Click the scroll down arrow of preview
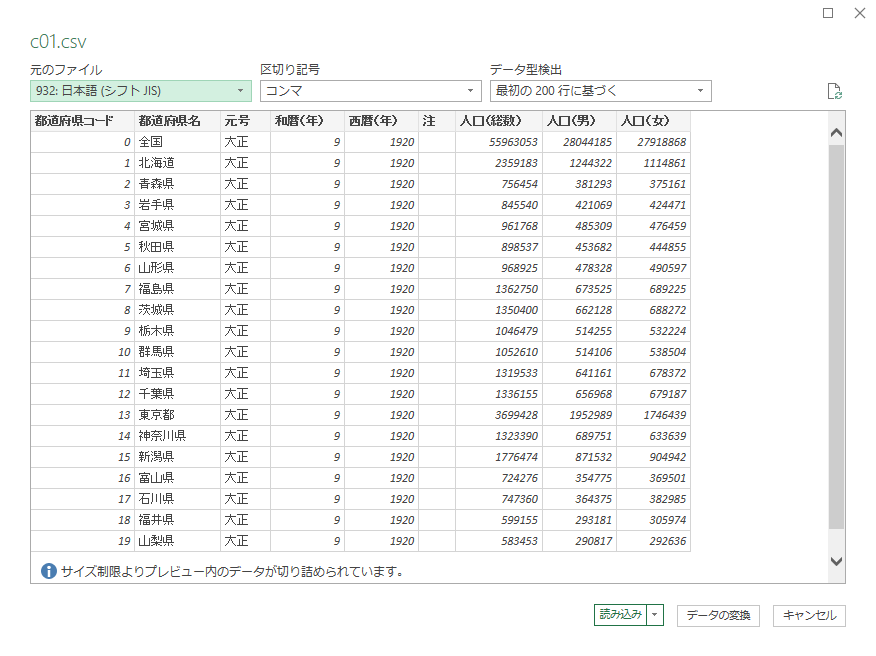Image resolution: width=876 pixels, height=656 pixels. (x=836, y=562)
